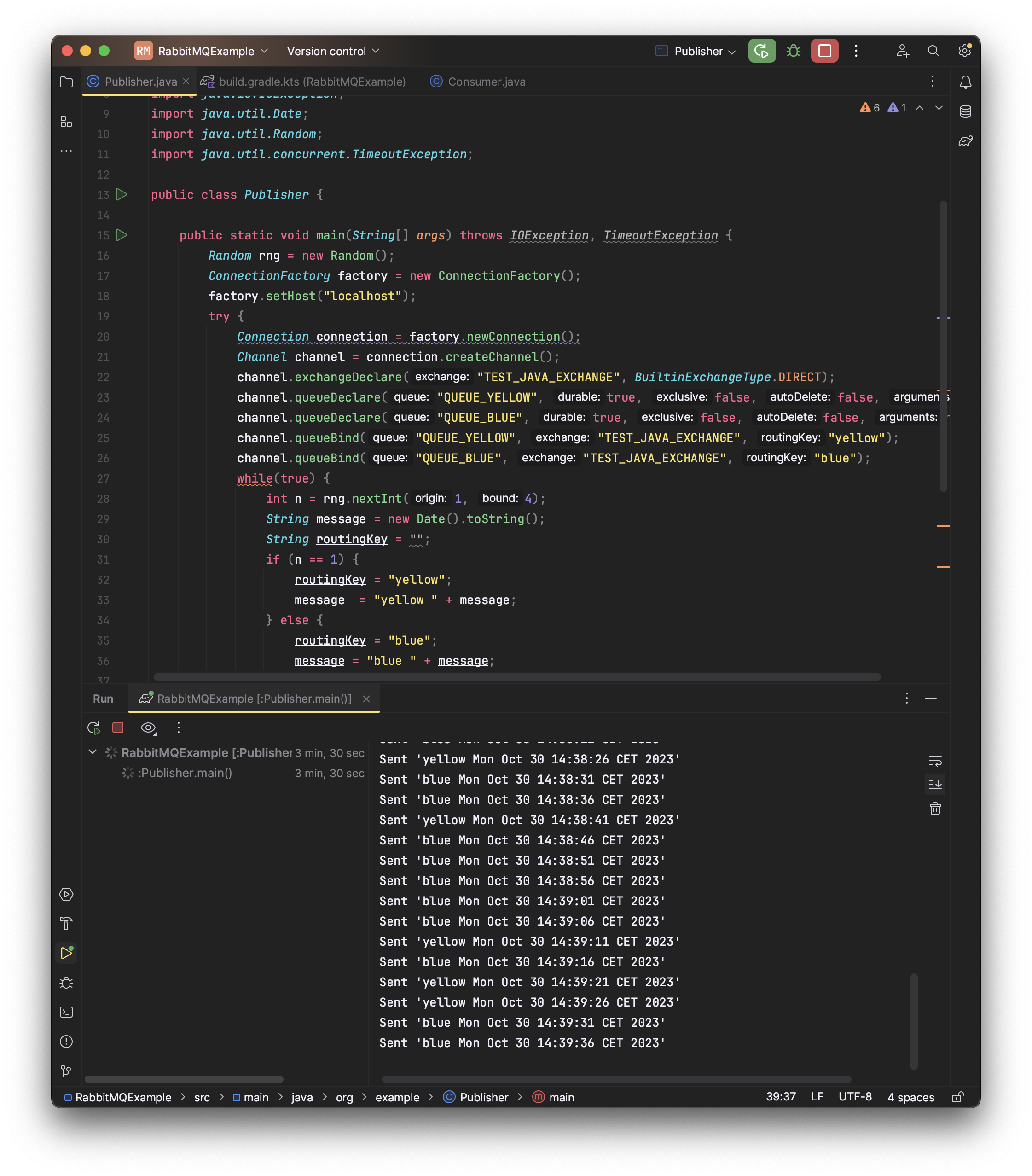Toggle read-only lock in status bar
Viewport: 1032px width, 1176px height.
click(957, 1097)
